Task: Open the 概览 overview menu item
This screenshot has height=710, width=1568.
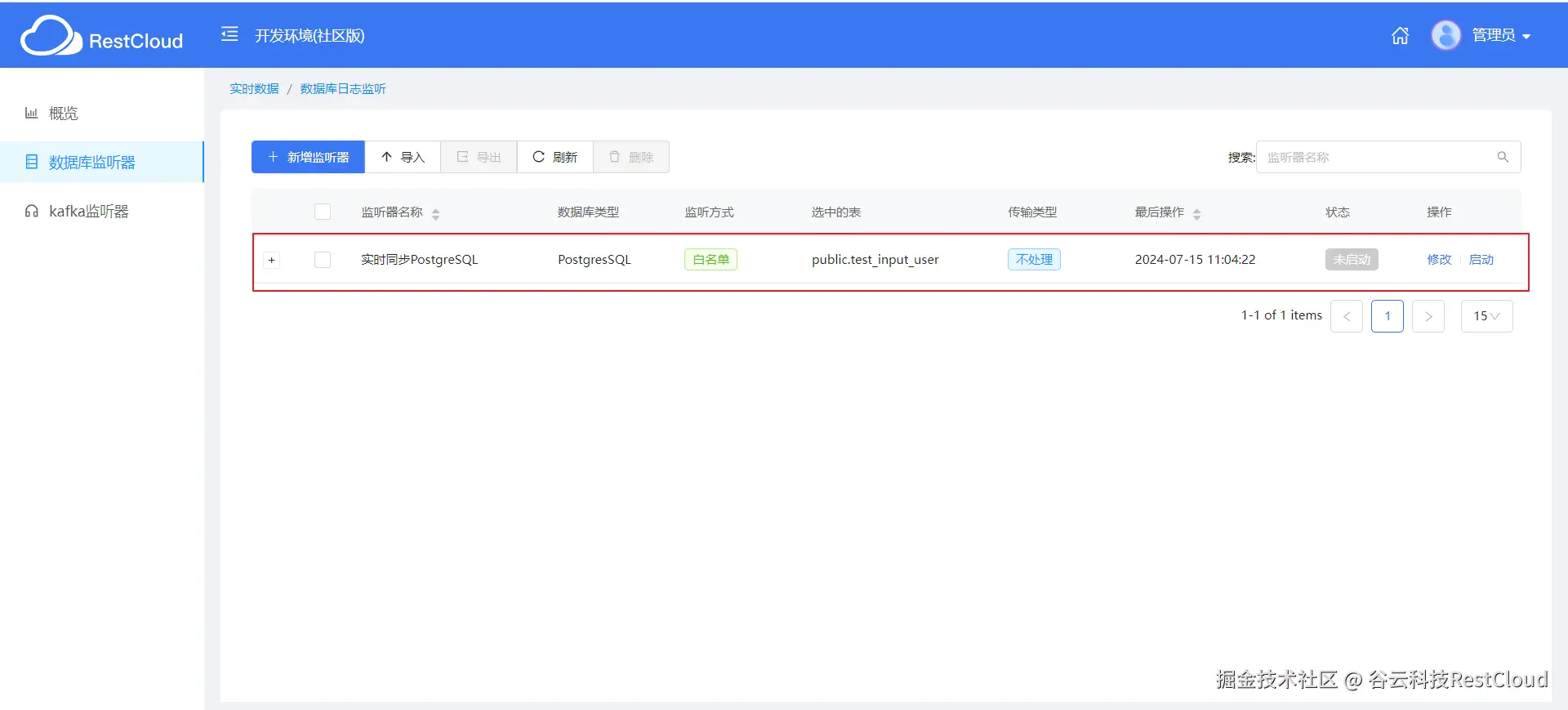Action: pyautogui.click(x=101, y=114)
